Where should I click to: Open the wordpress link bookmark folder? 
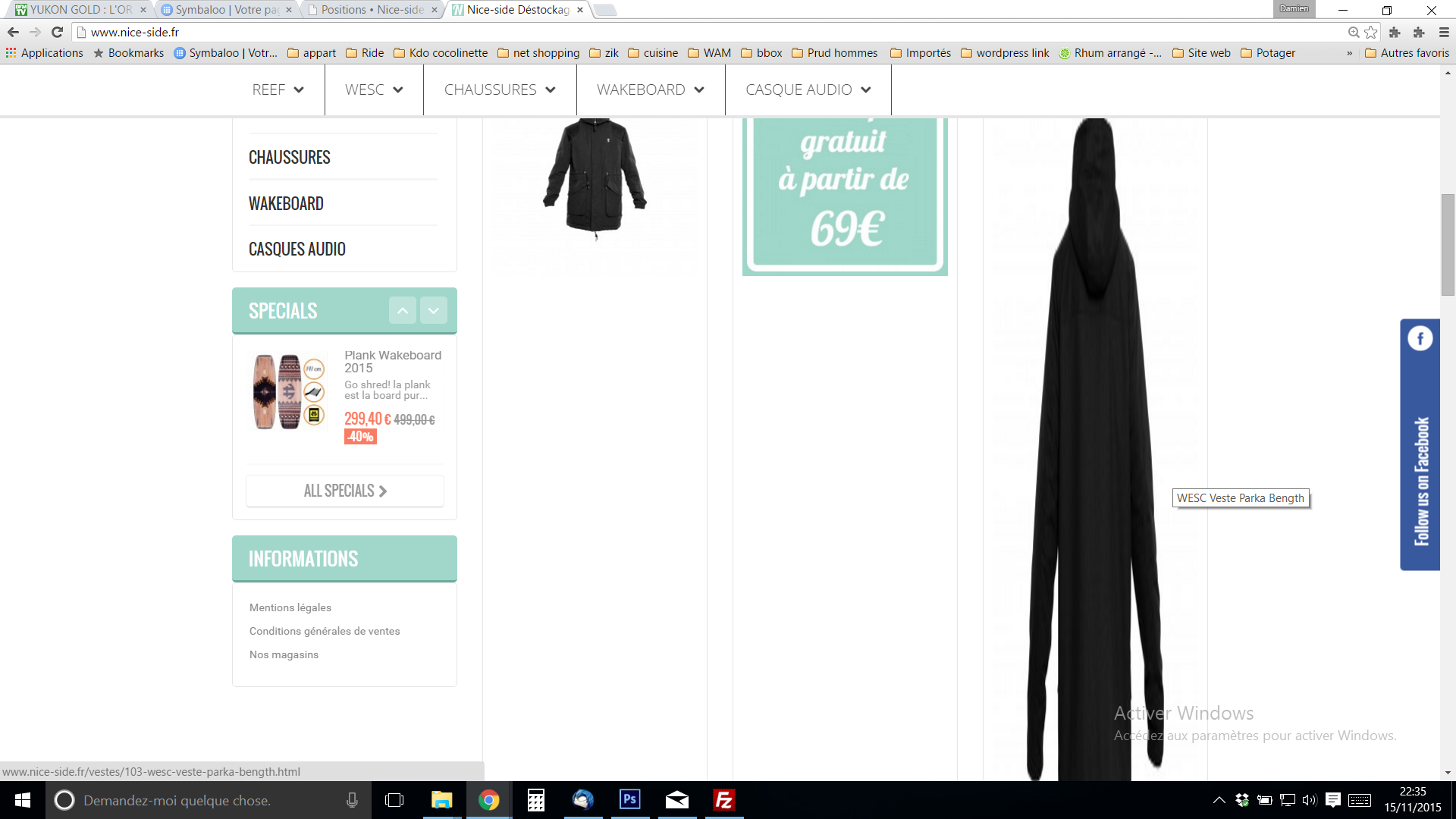(x=1005, y=53)
